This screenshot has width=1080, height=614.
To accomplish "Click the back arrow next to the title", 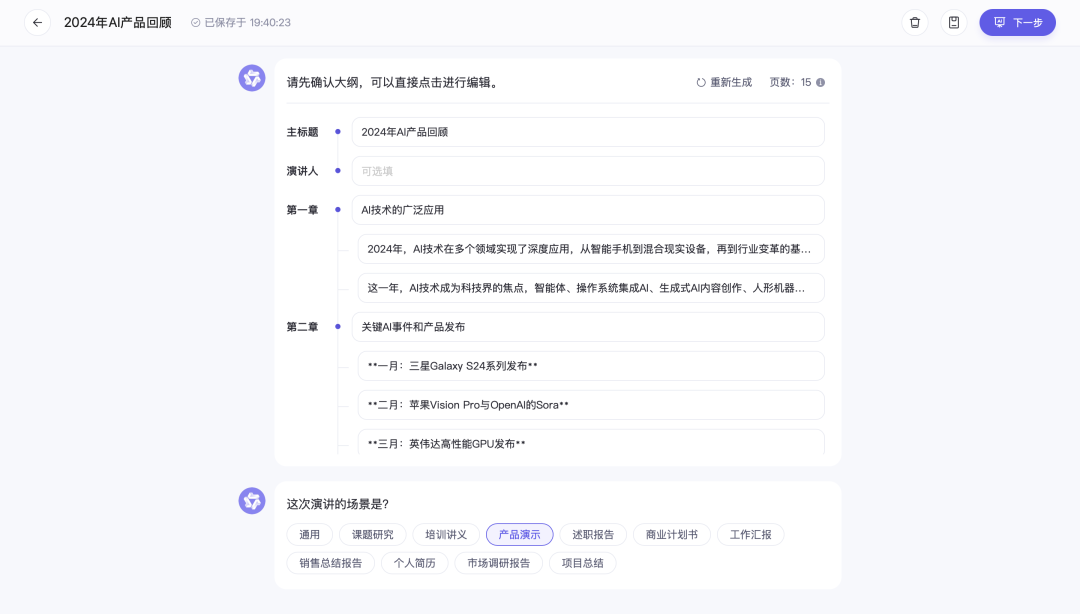I will tap(37, 22).
